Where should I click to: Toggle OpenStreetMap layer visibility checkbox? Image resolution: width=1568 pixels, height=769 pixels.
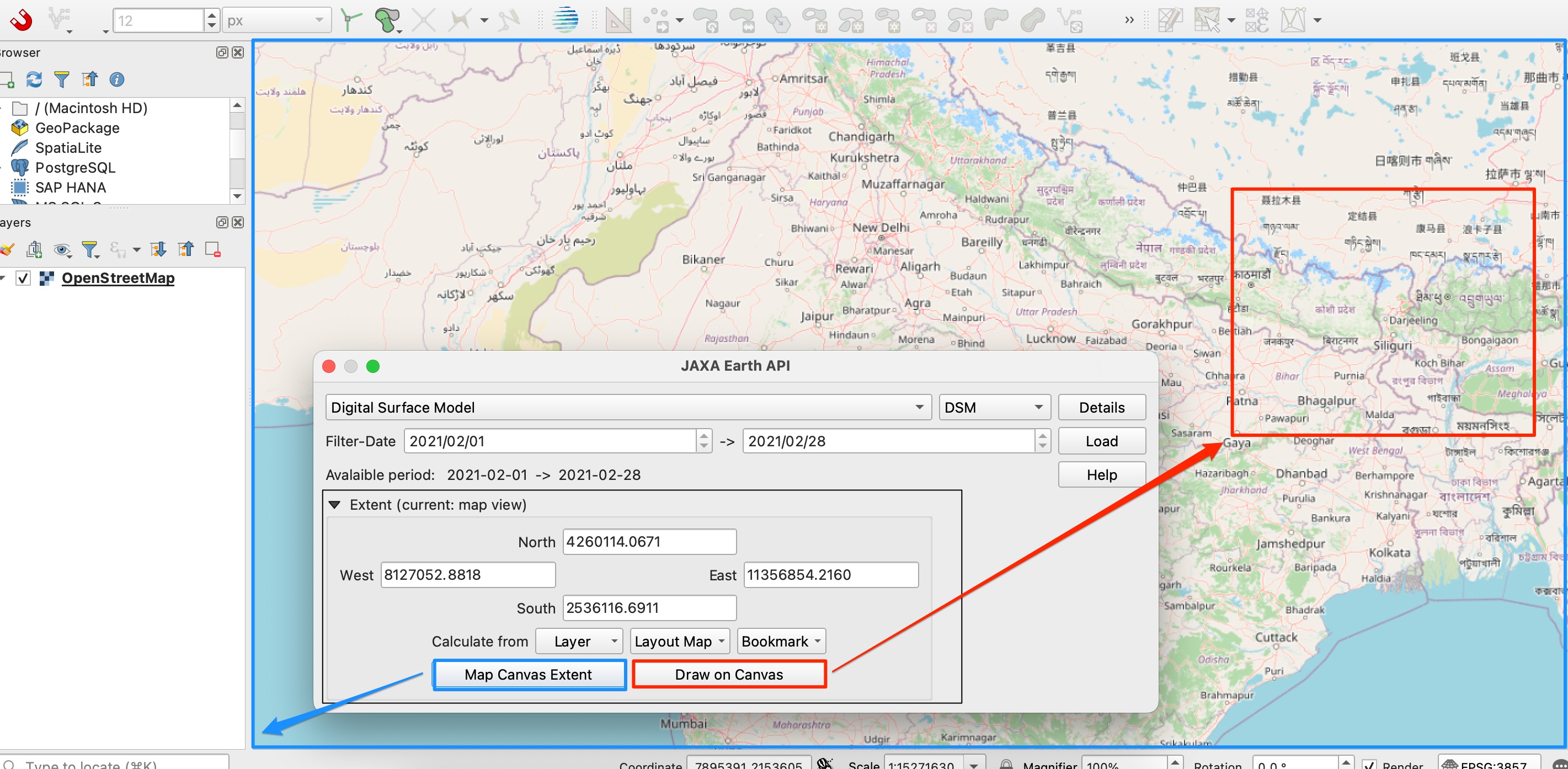pyautogui.click(x=23, y=279)
